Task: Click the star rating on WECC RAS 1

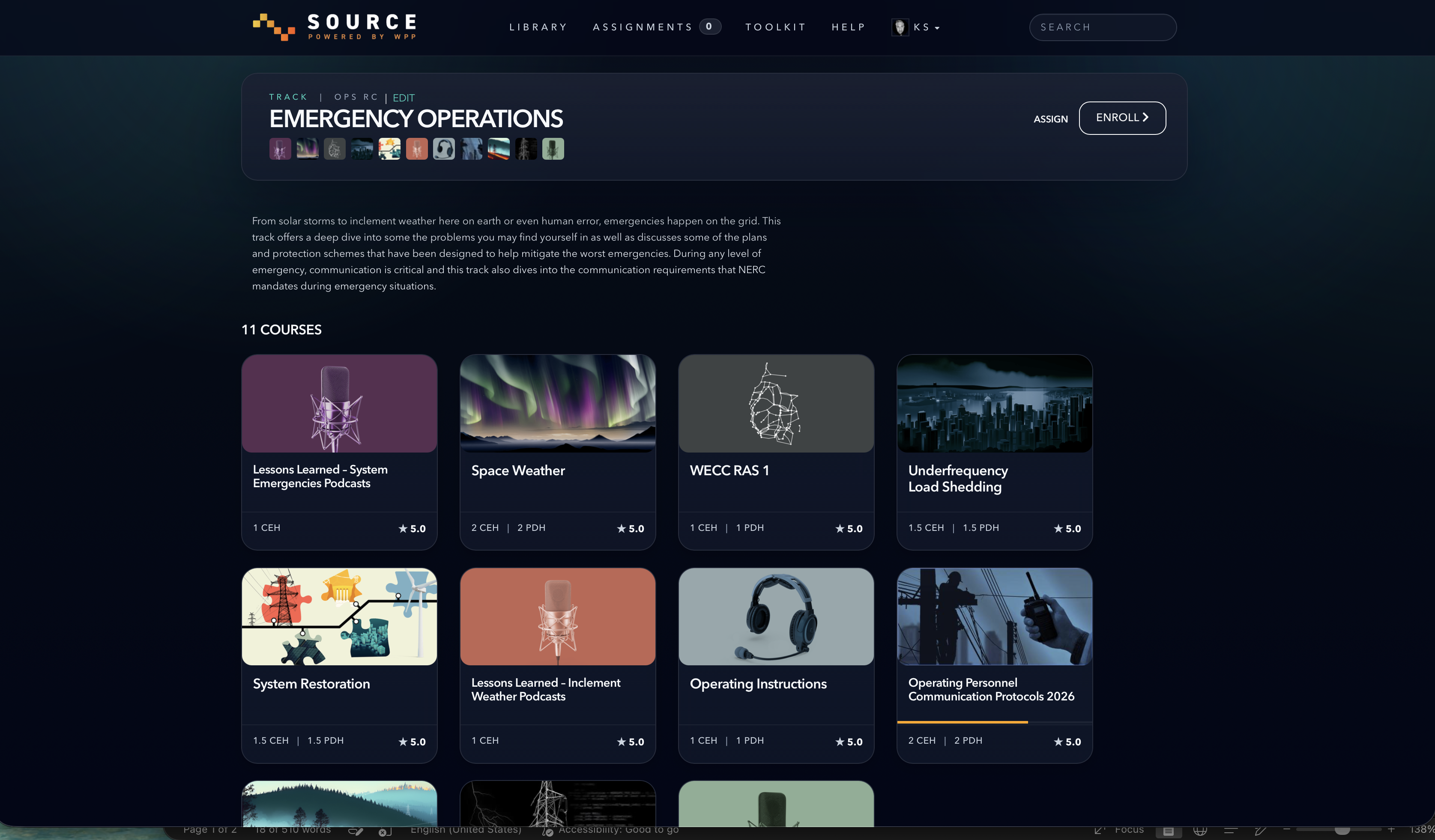Action: 849,529
